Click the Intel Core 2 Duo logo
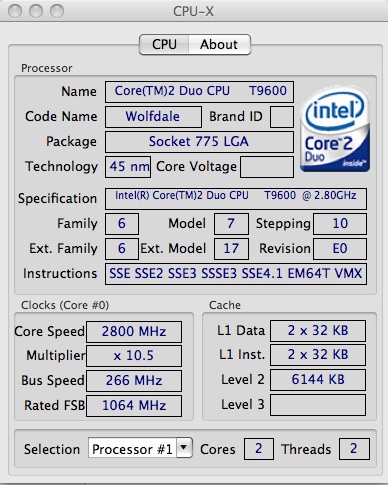The height and width of the screenshot is (485, 388). pos(335,129)
